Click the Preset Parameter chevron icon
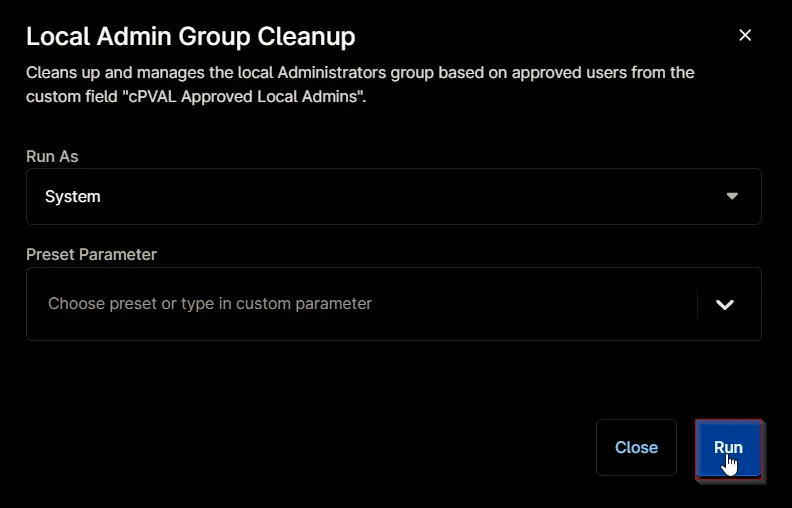 click(725, 304)
